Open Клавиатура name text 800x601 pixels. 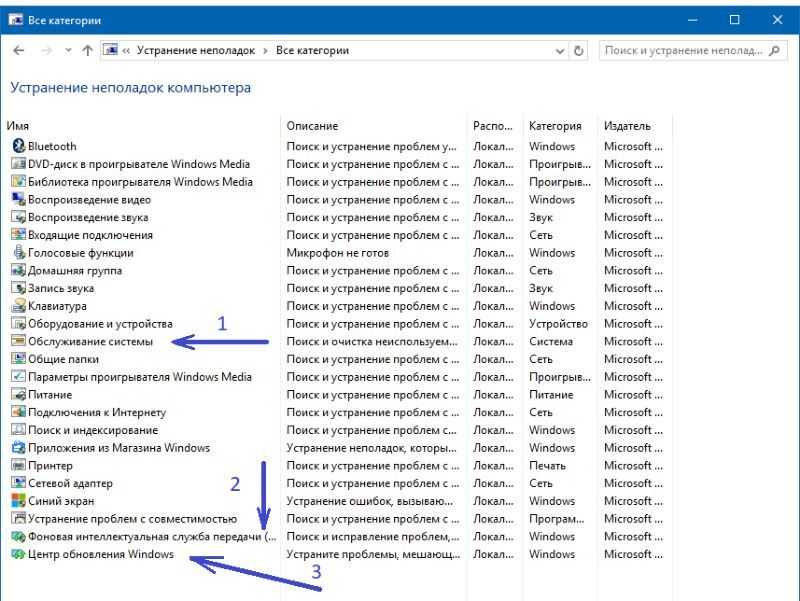coord(57,306)
